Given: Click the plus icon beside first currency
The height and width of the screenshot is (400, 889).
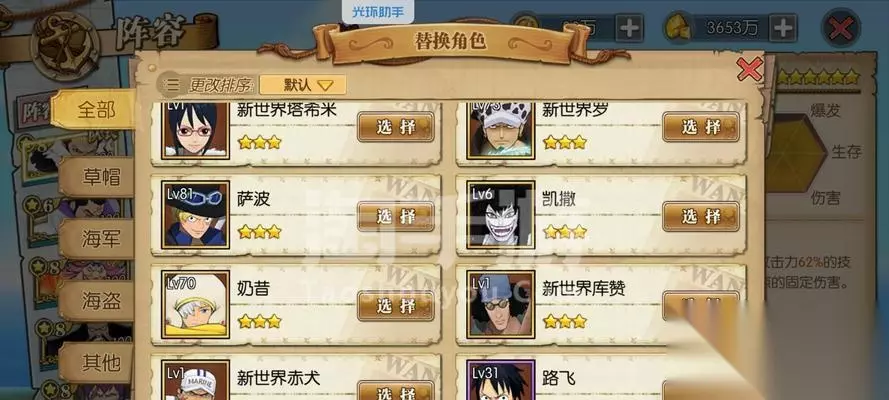Looking at the screenshot, I should (629, 28).
